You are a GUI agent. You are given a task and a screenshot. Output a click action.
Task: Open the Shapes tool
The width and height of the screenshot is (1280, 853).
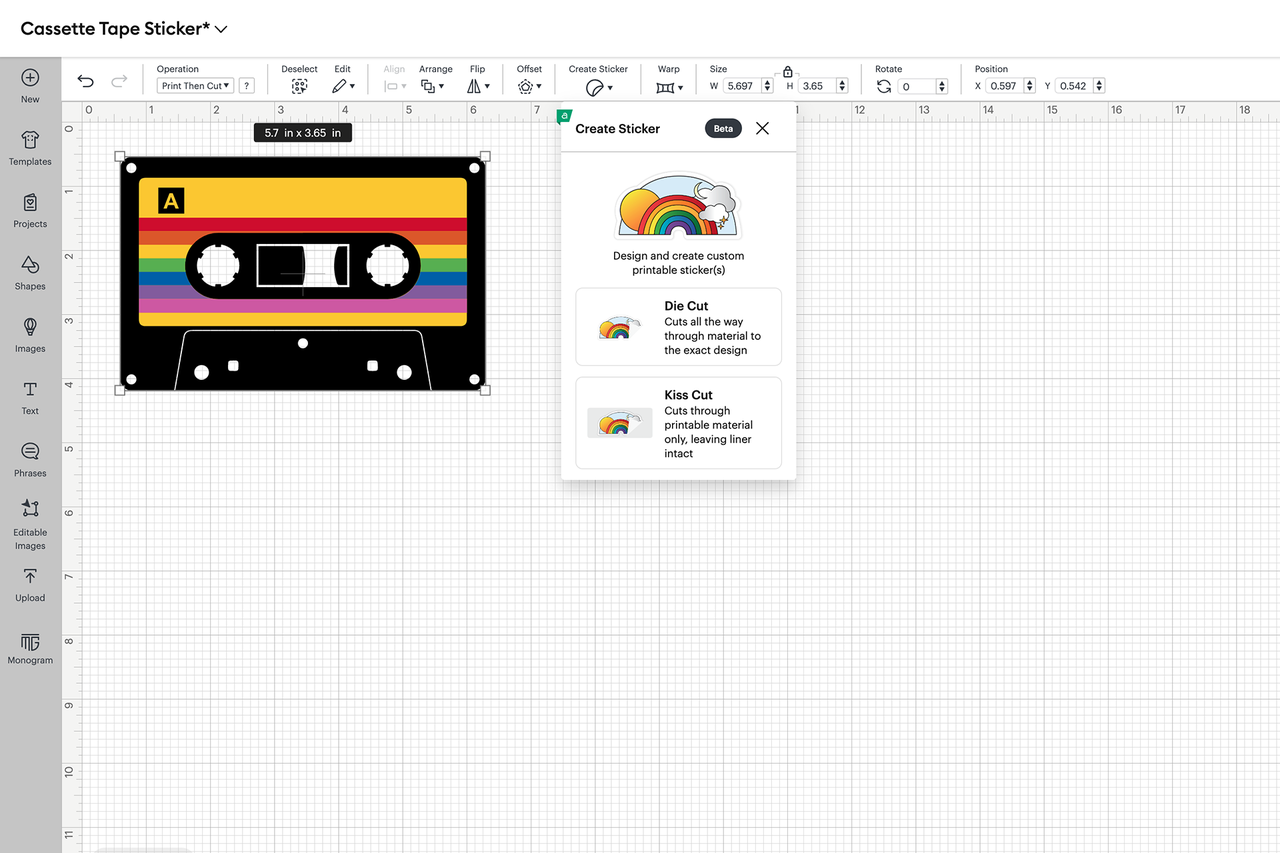pos(30,271)
